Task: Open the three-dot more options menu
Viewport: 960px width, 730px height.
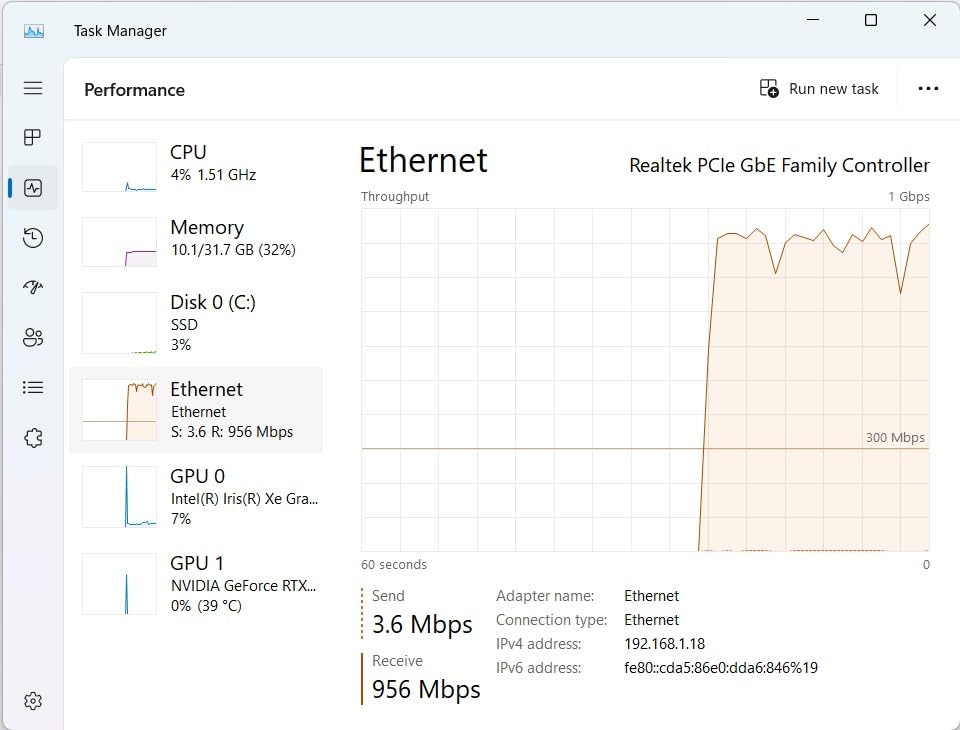Action: (928, 89)
